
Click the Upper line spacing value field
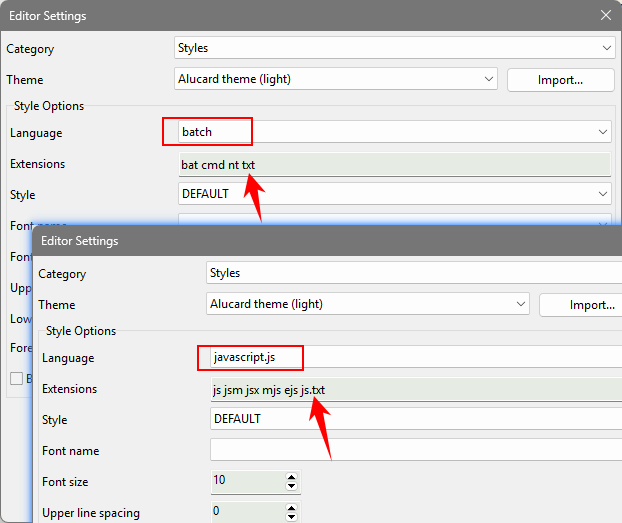click(247, 512)
